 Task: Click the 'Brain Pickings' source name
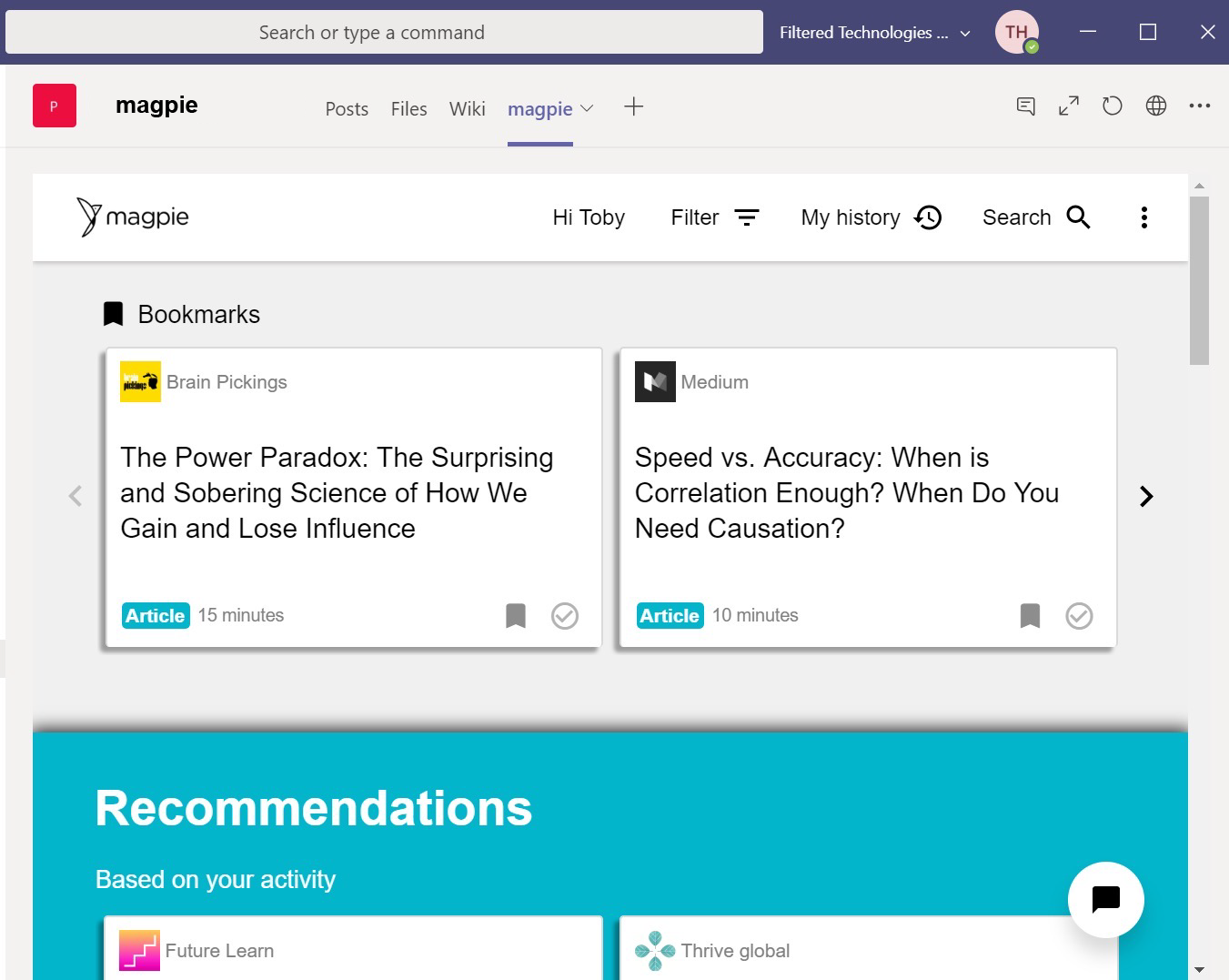click(x=227, y=382)
